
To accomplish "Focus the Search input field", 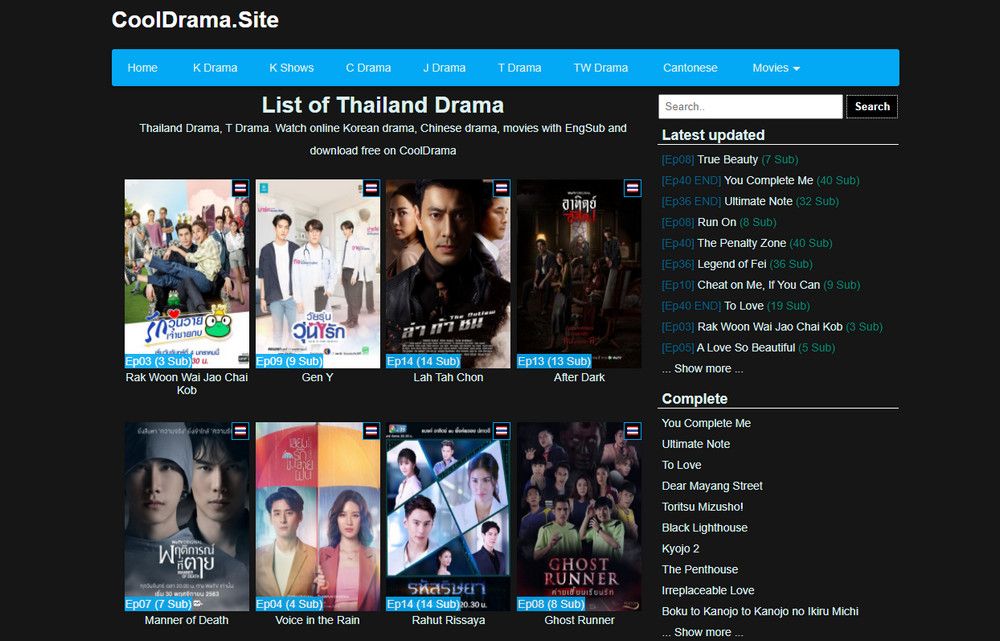I will click(750, 107).
